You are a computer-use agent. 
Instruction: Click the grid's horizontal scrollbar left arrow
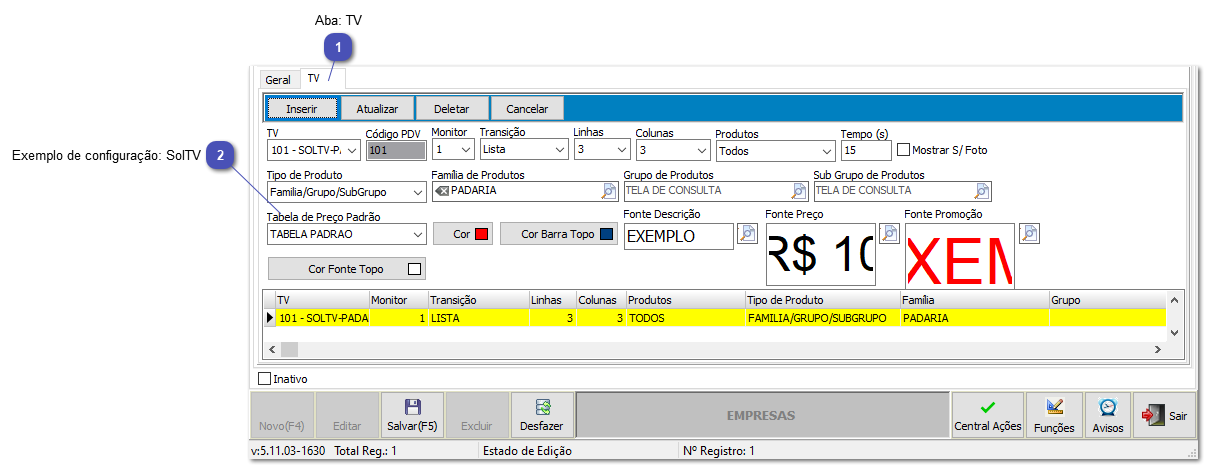tap(270, 349)
